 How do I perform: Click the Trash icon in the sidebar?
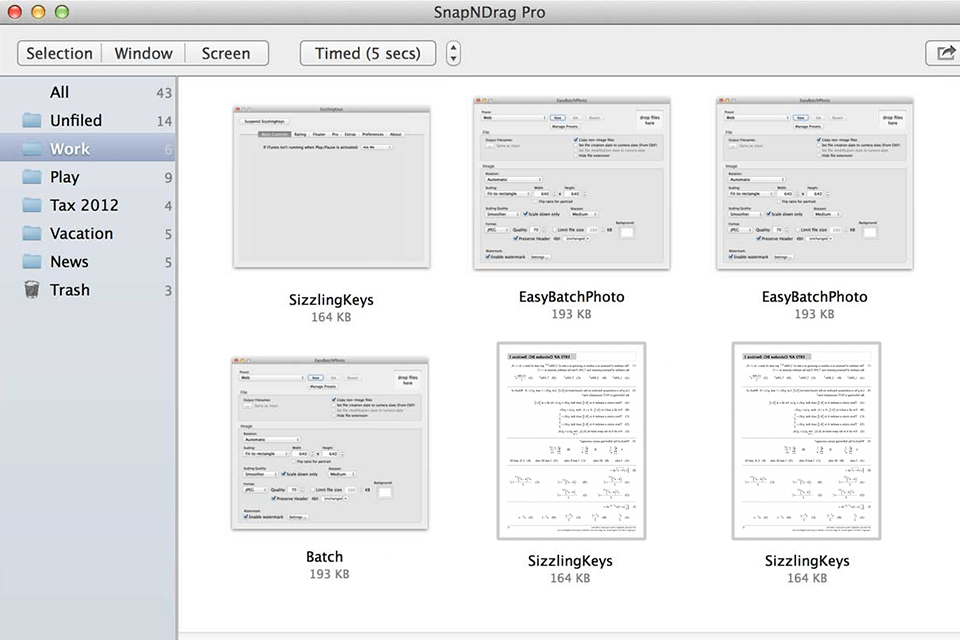click(x=30, y=290)
